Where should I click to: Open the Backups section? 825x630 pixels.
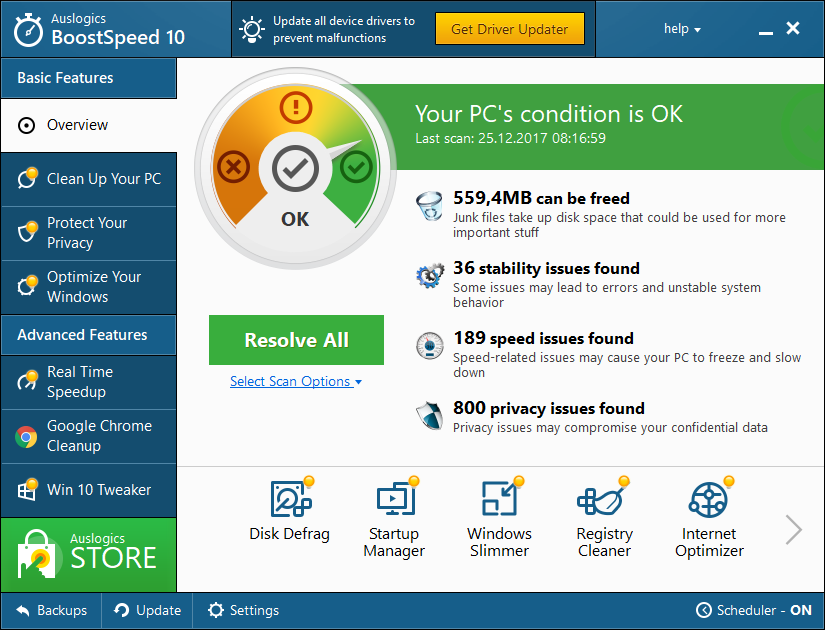pos(51,611)
